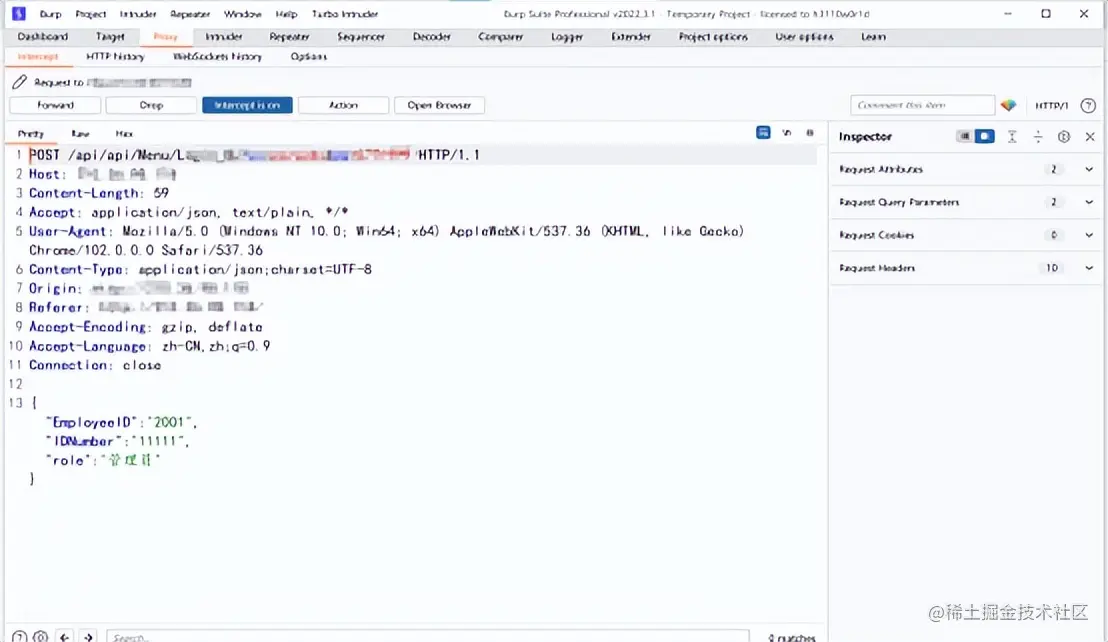The image size is (1108, 642).
Task: Go to next search match arrow
Action: coord(88,637)
